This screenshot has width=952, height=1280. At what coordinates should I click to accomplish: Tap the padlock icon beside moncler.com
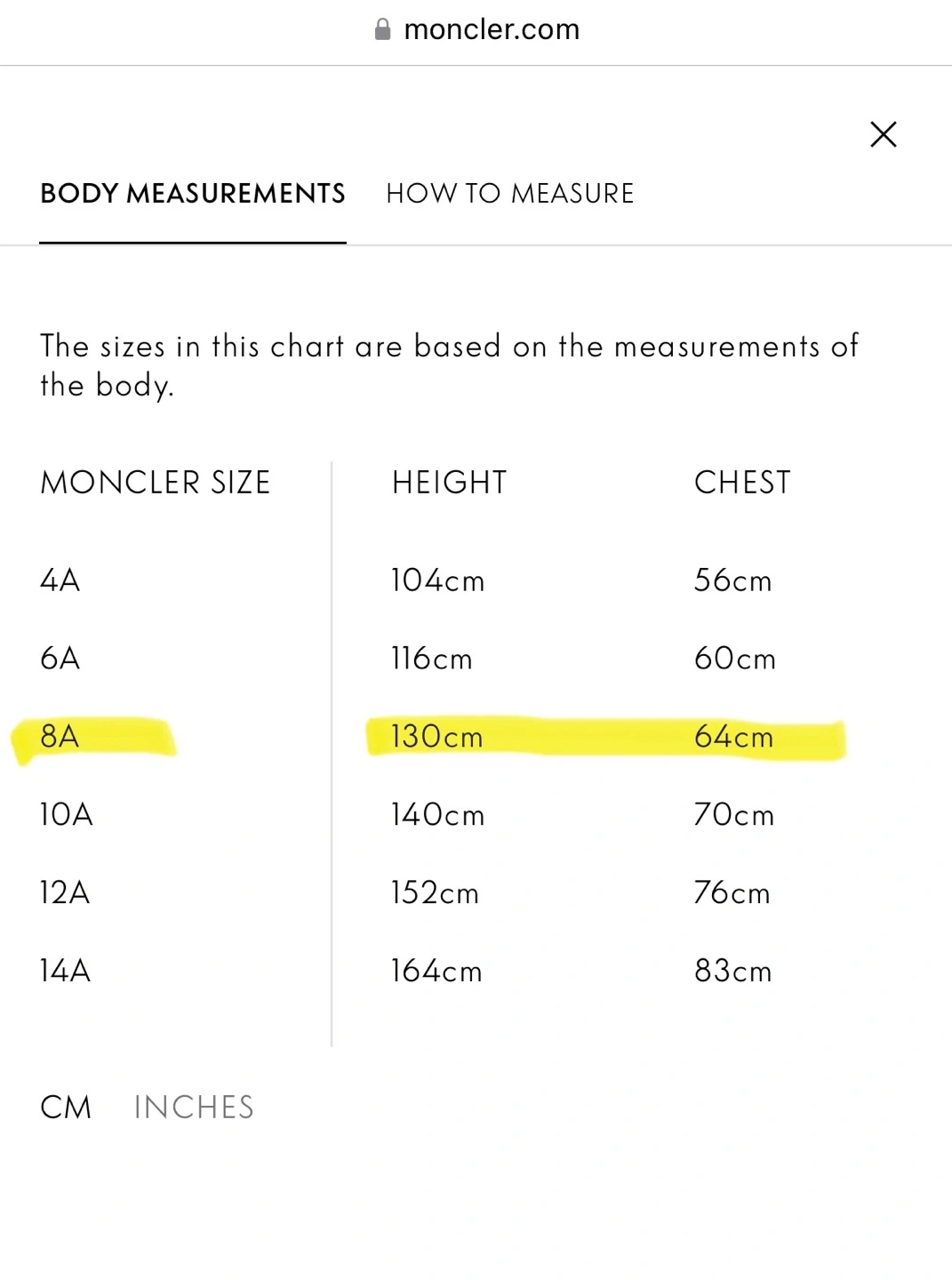(382, 29)
